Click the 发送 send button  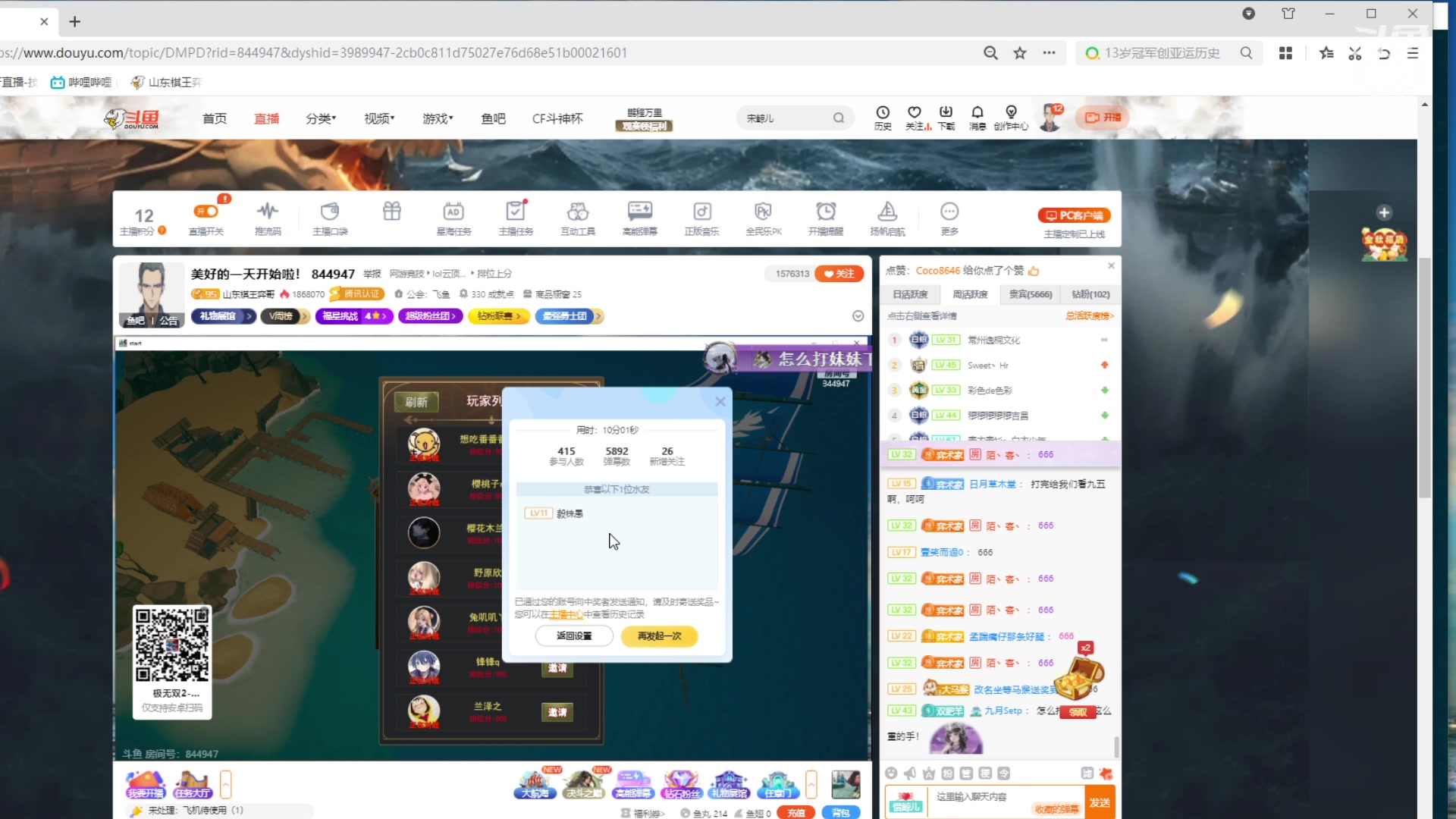(1100, 802)
